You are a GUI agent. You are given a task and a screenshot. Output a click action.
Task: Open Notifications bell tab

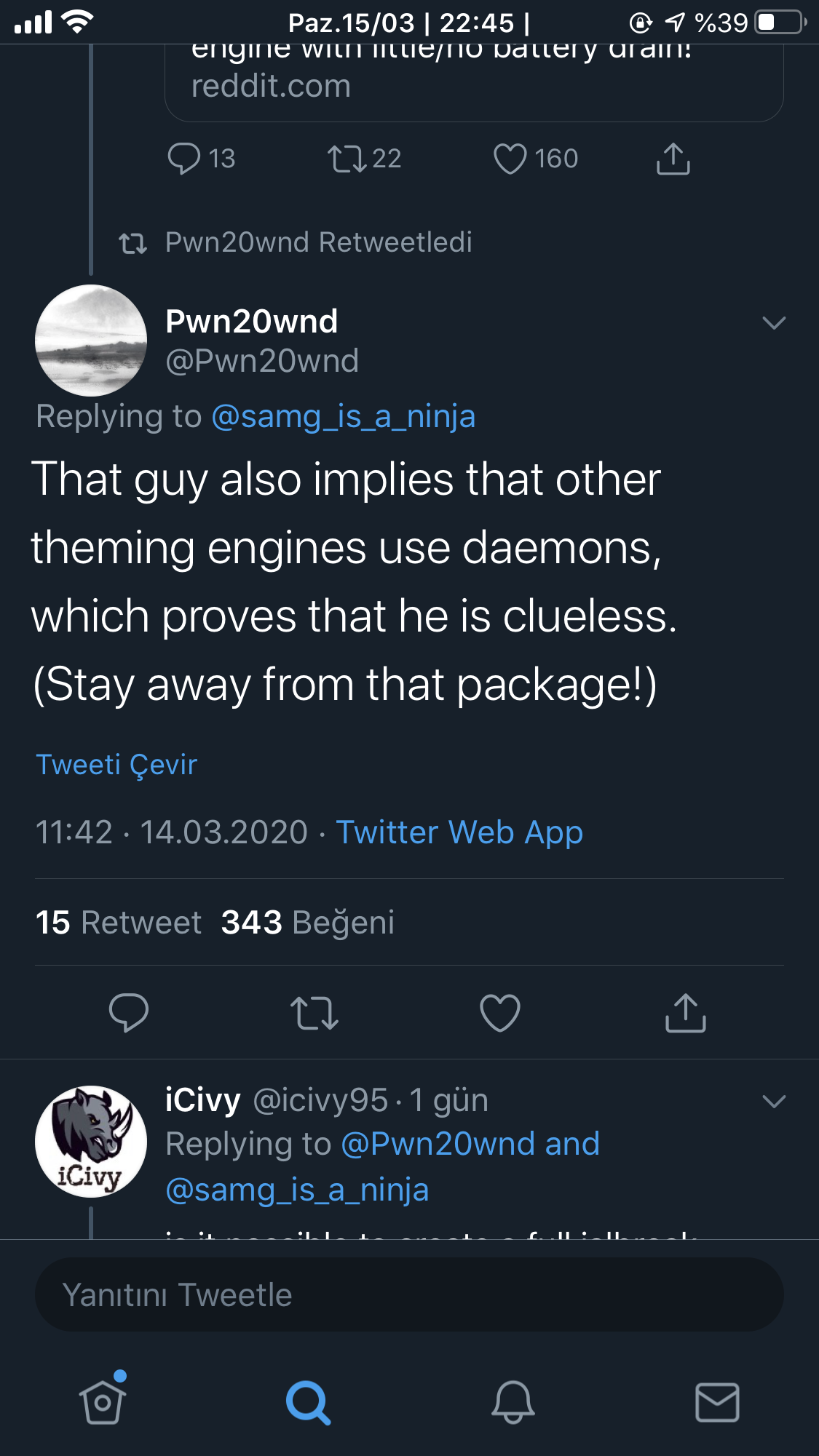tap(513, 1402)
